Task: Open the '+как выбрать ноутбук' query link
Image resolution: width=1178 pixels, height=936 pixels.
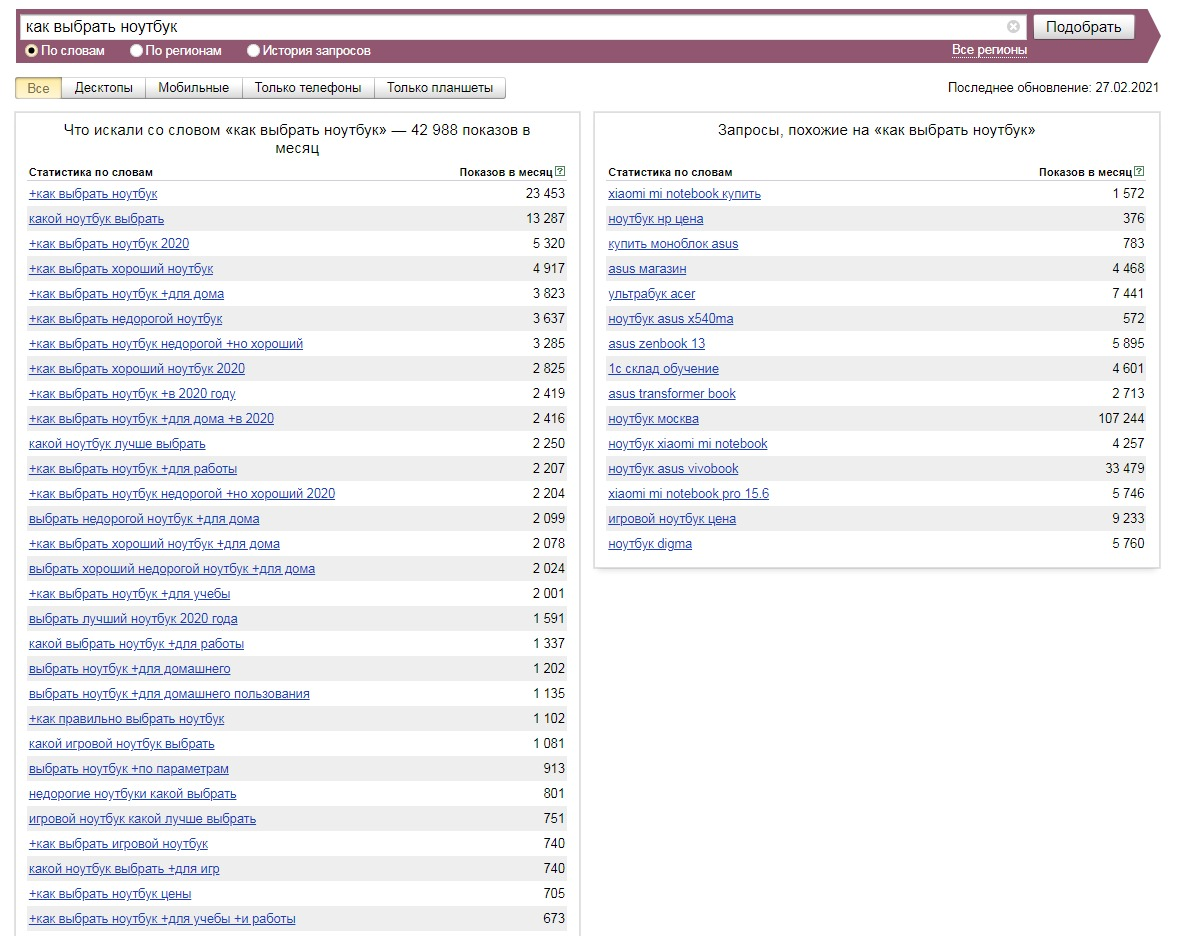Action: (x=93, y=194)
